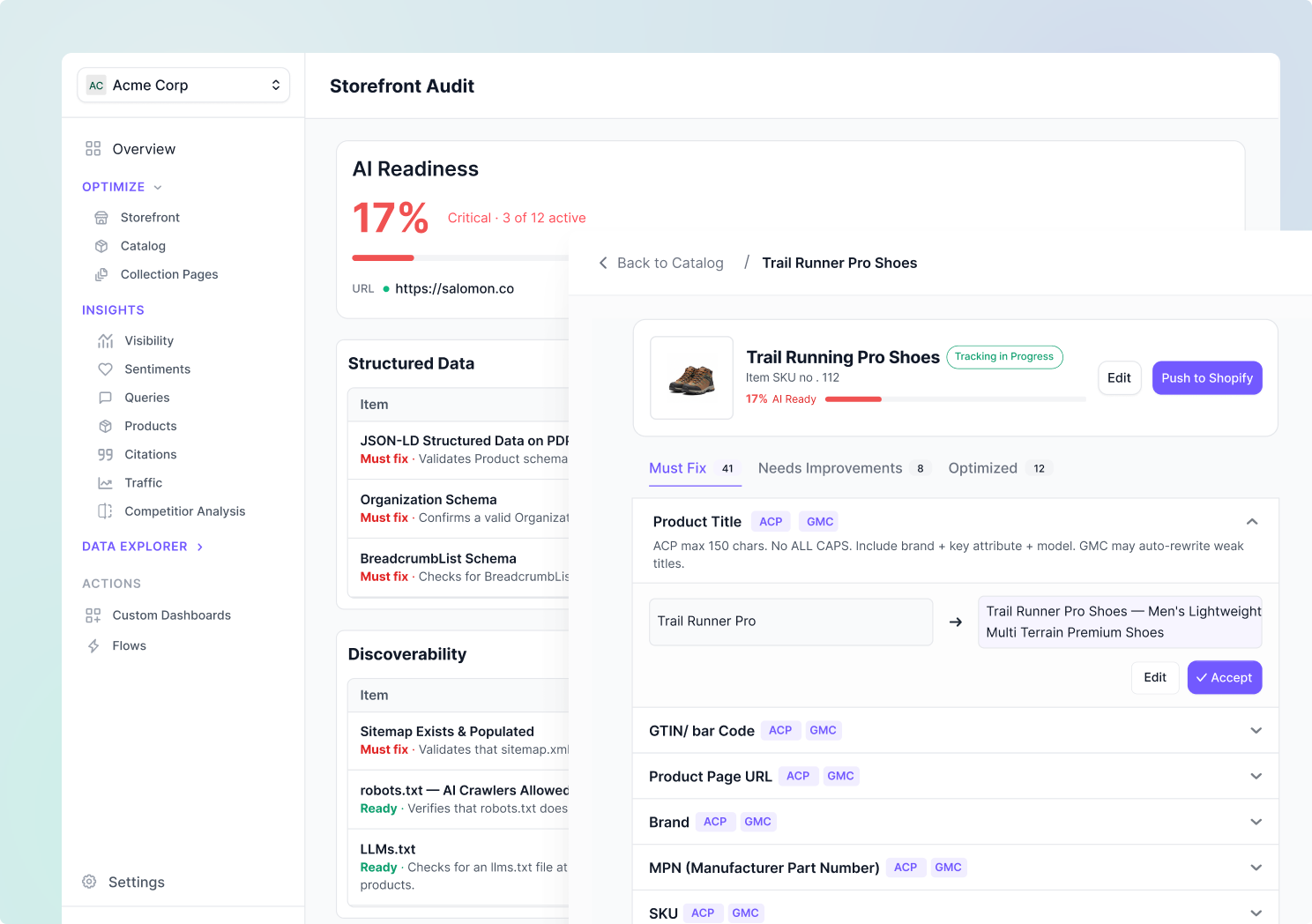Accept the suggested product title
The height and width of the screenshot is (924, 1312).
pyautogui.click(x=1225, y=678)
